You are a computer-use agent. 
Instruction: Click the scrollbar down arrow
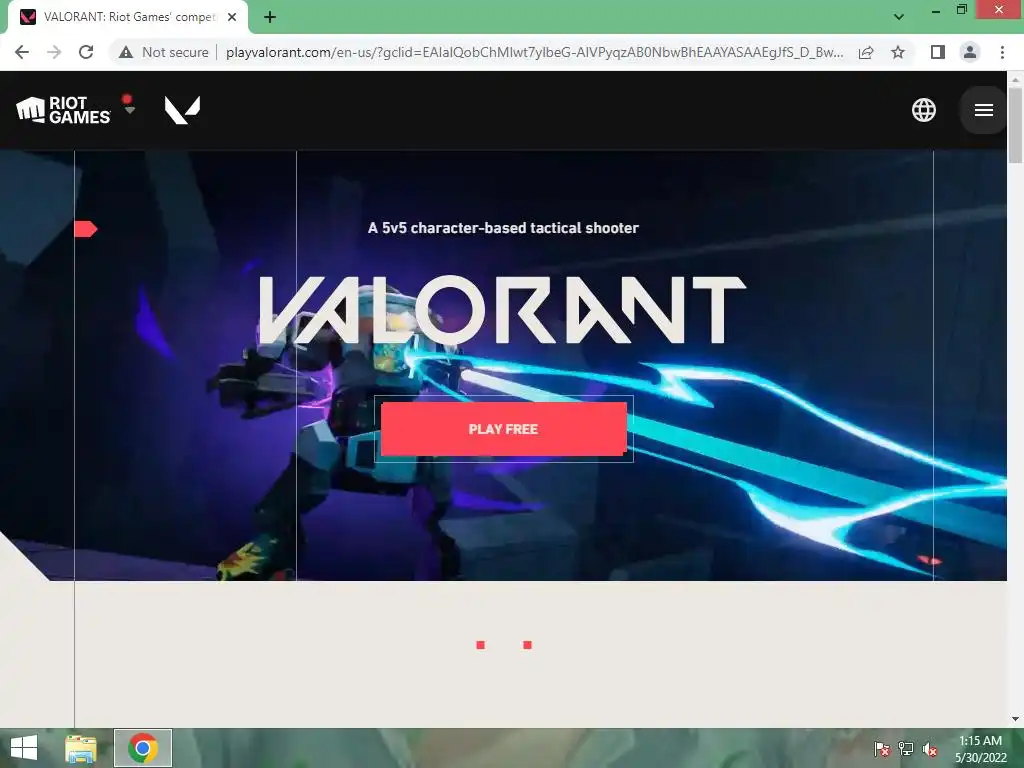point(1015,719)
